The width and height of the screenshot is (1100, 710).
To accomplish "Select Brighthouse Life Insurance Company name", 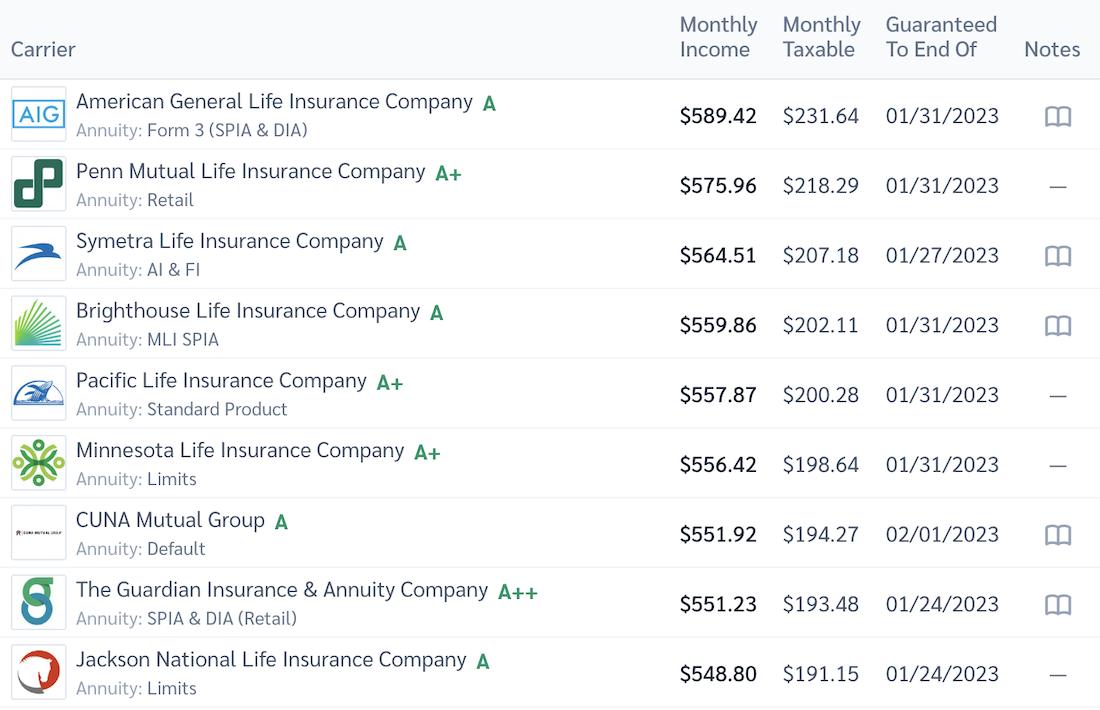I will [x=247, y=311].
